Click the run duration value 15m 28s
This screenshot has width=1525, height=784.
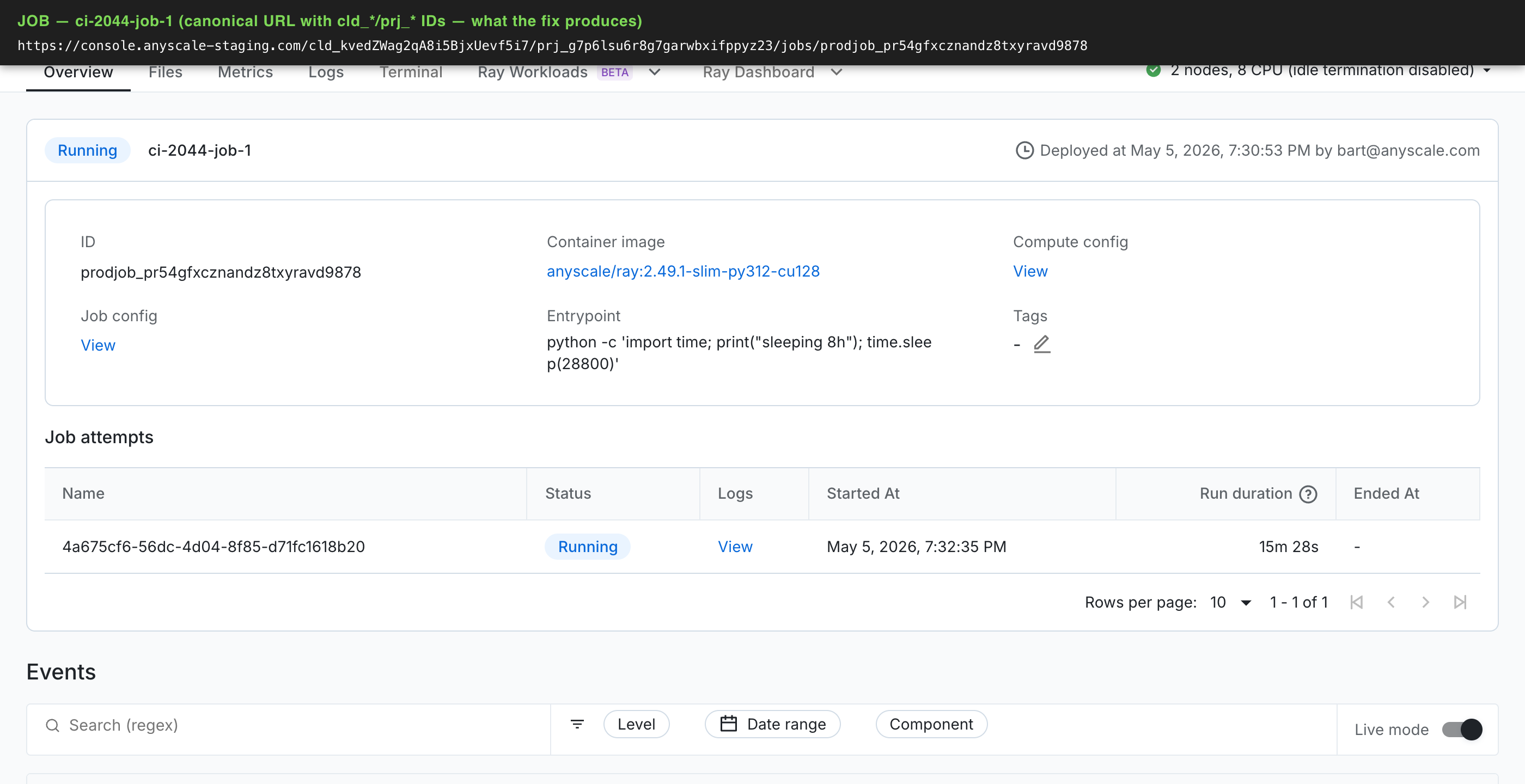(x=1288, y=547)
